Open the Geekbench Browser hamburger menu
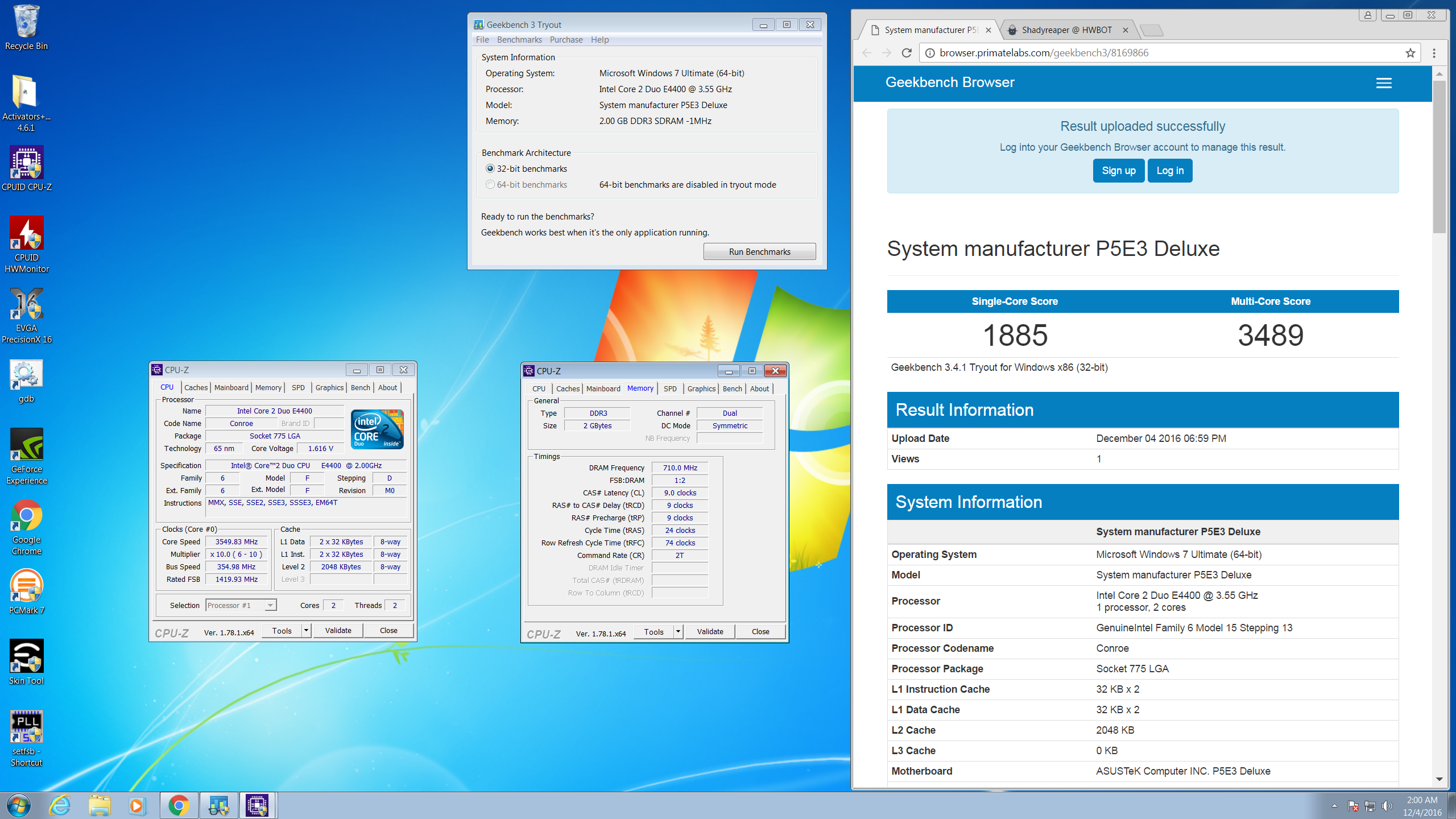Image resolution: width=1456 pixels, height=819 pixels. tap(1384, 83)
